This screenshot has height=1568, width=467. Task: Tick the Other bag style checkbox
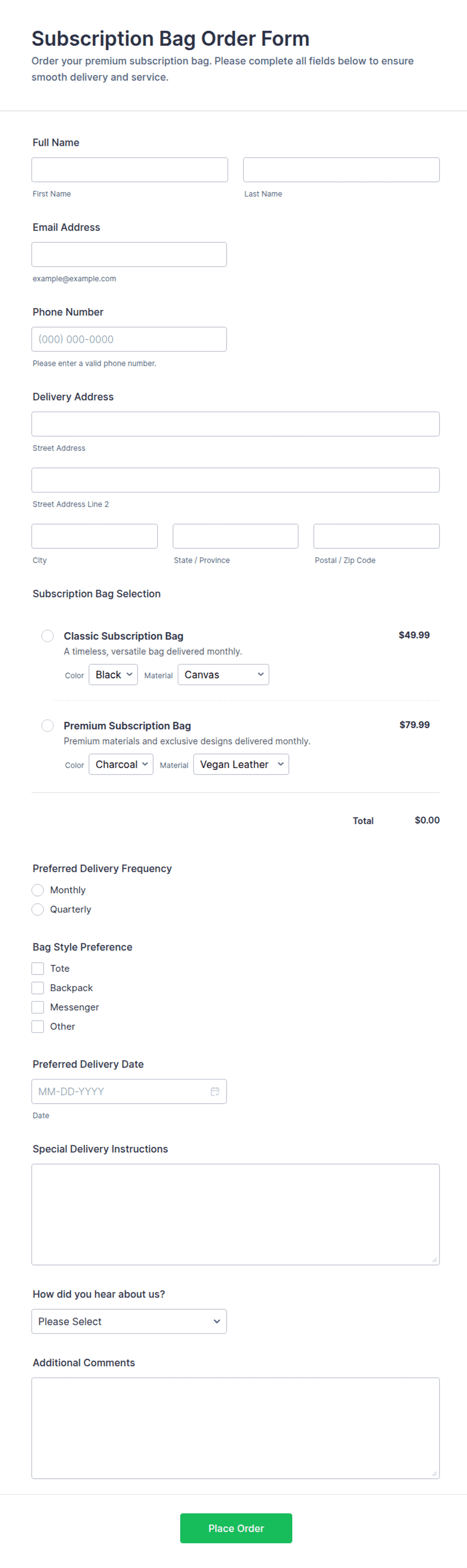[x=38, y=1026]
